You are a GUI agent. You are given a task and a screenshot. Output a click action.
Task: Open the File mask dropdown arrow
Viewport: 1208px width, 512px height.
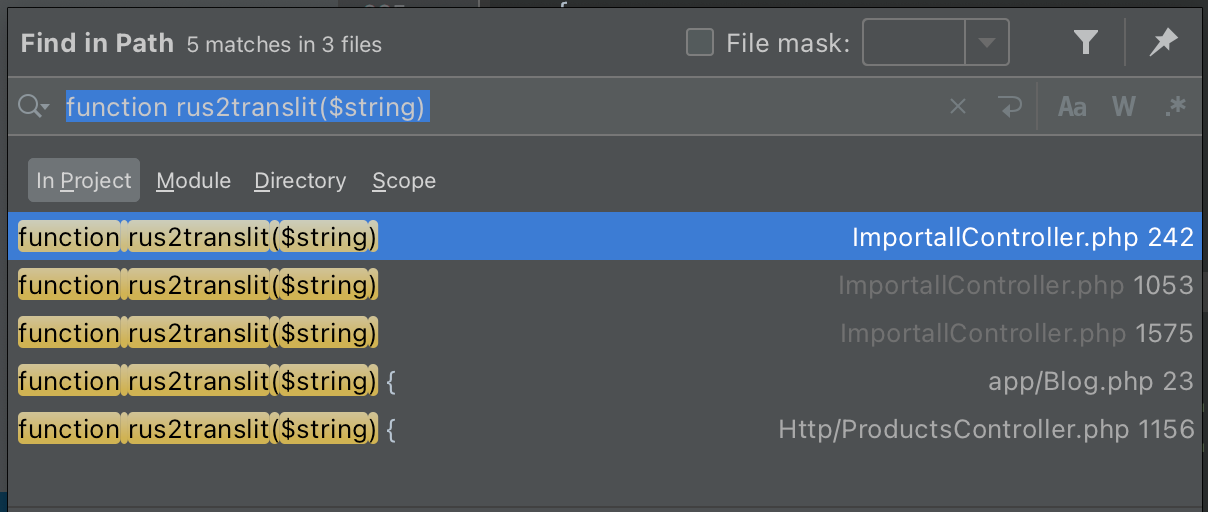(x=987, y=43)
